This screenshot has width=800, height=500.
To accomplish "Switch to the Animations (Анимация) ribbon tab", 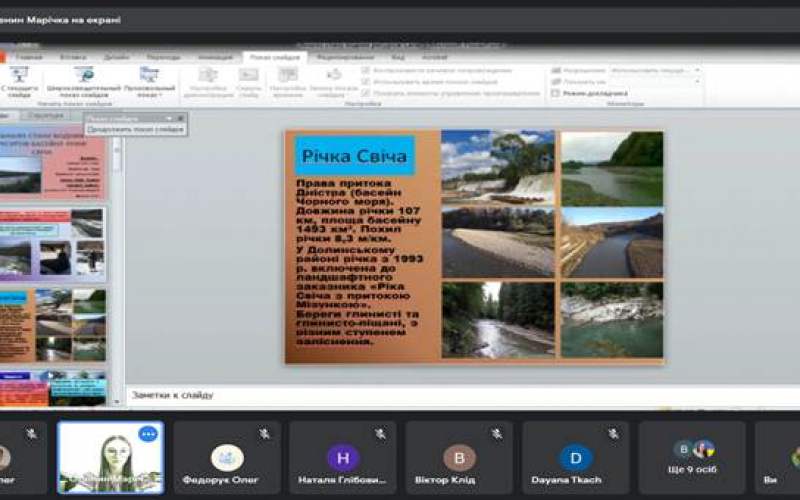I will 215,57.
